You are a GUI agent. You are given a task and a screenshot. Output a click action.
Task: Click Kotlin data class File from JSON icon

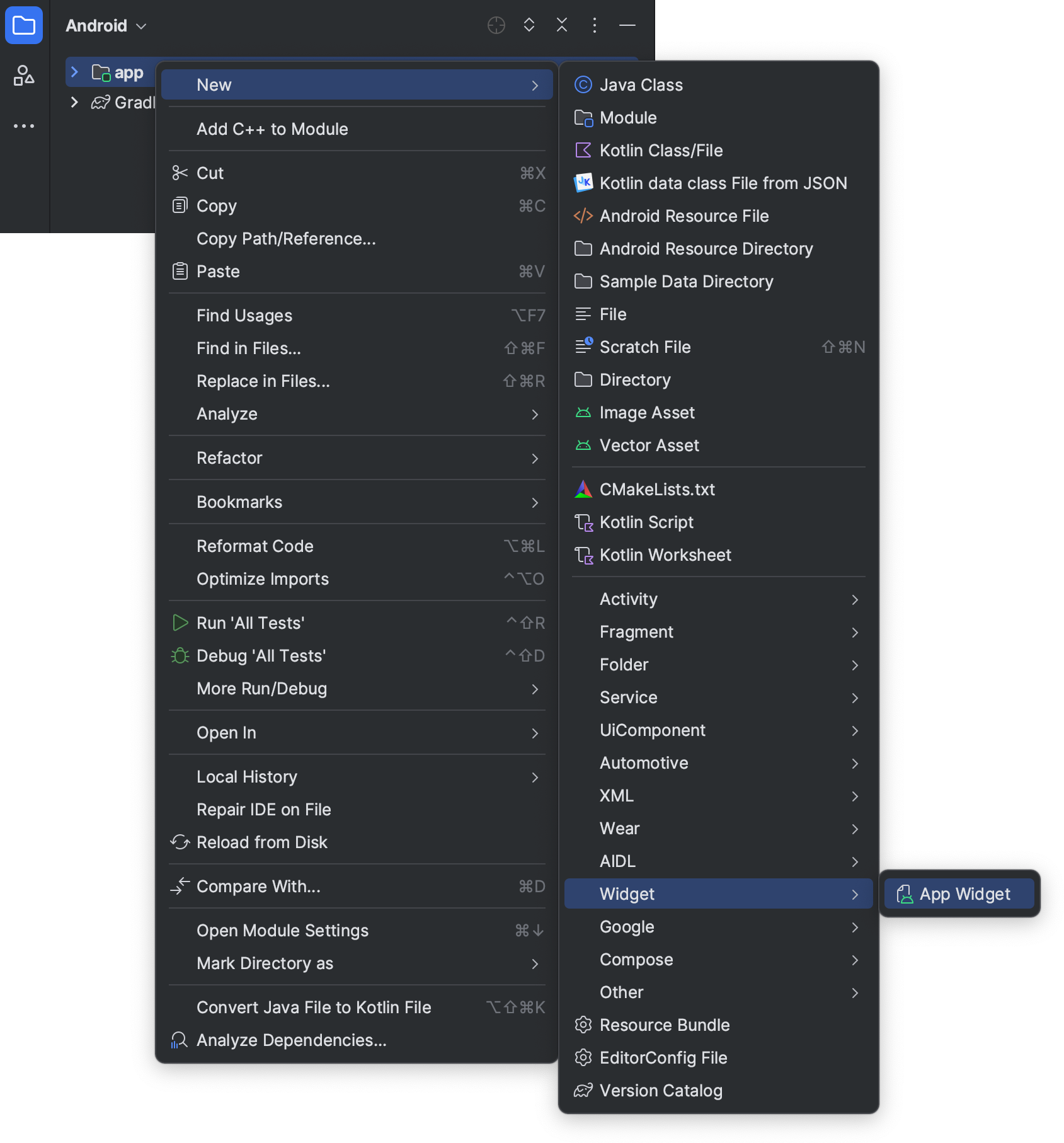583,183
